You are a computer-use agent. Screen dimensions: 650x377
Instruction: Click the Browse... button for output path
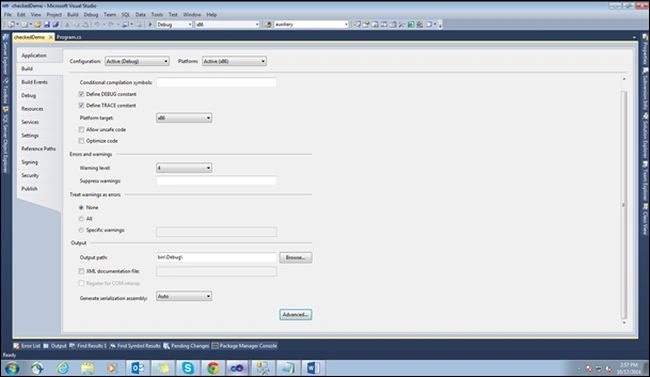(x=296, y=258)
